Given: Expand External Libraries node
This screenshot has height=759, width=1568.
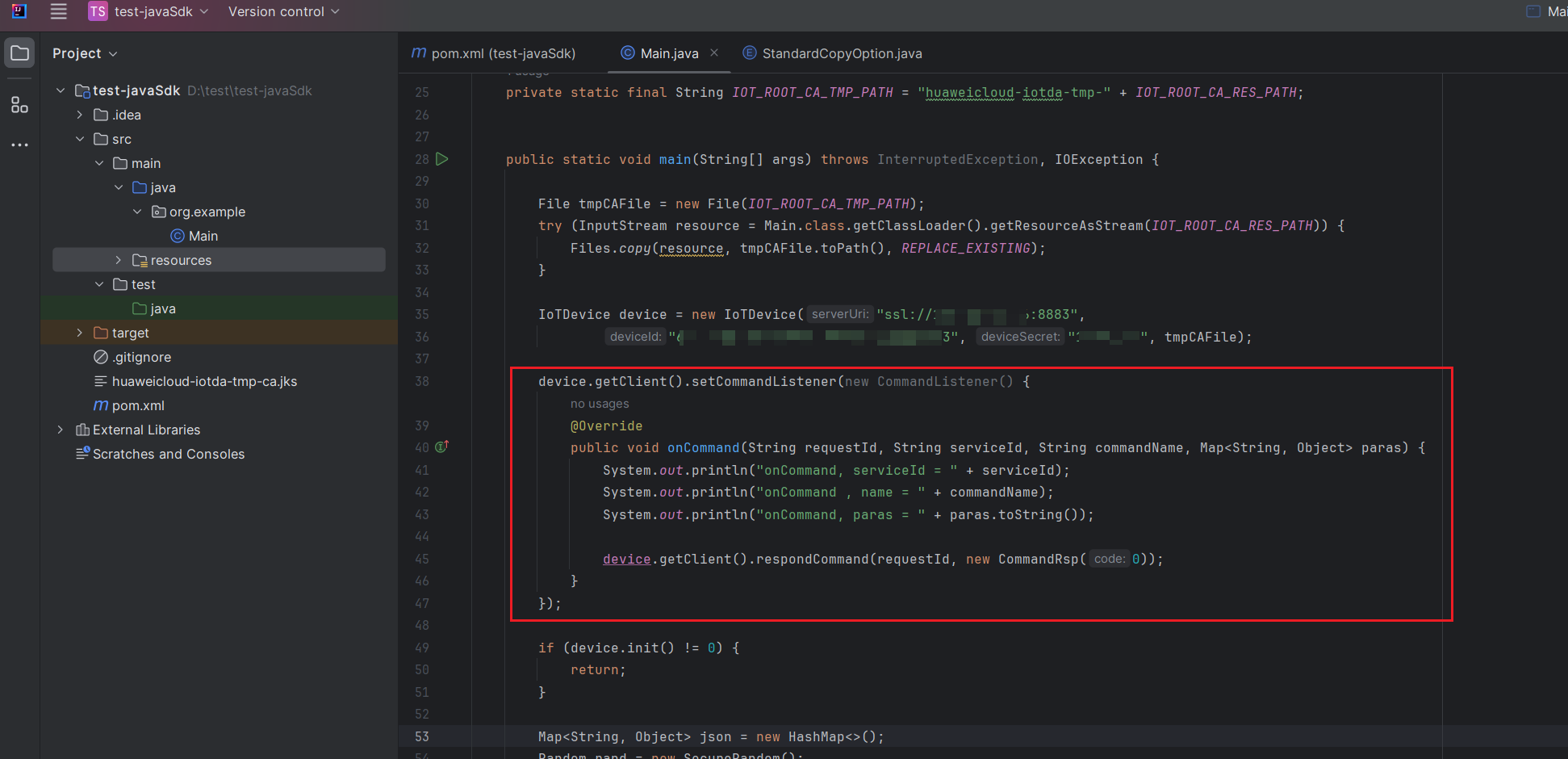Looking at the screenshot, I should point(61,430).
